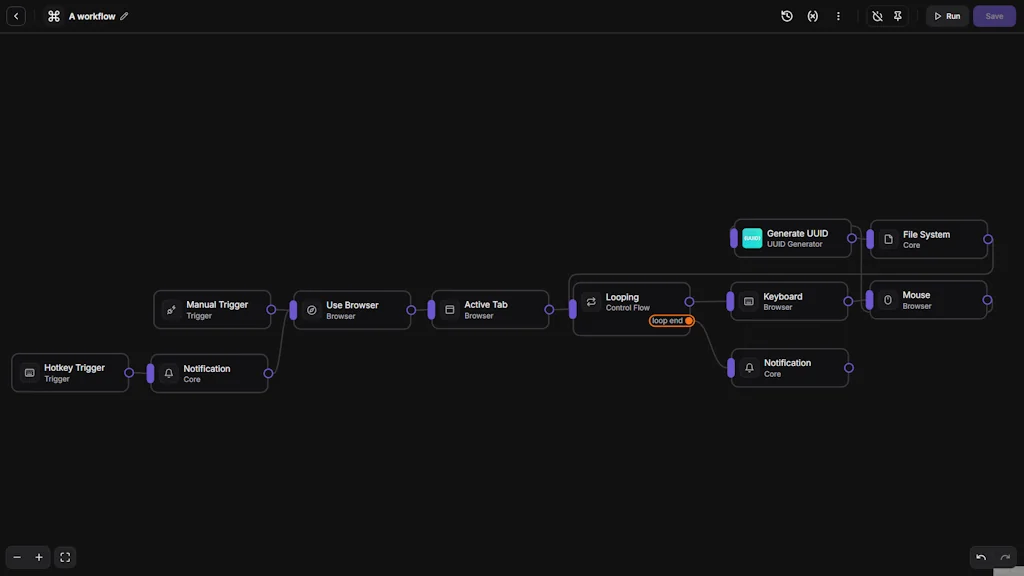The image size is (1024, 576).
Task: Click the Generate UUID node icon
Action: coord(752,238)
